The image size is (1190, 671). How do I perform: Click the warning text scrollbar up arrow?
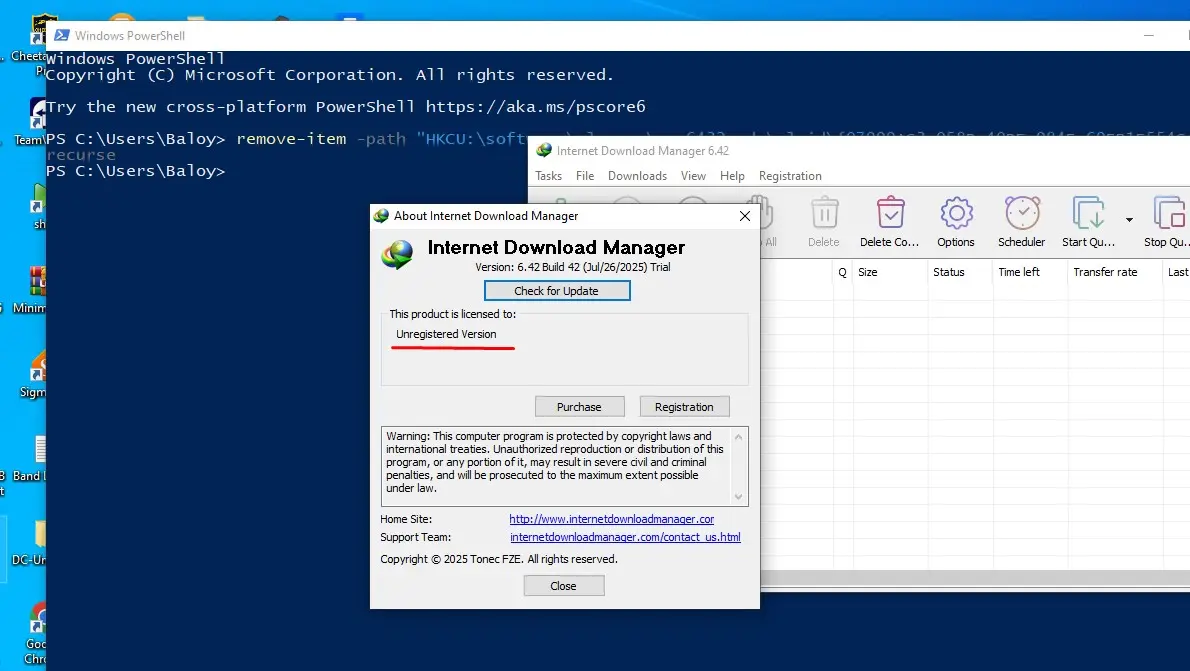(738, 436)
